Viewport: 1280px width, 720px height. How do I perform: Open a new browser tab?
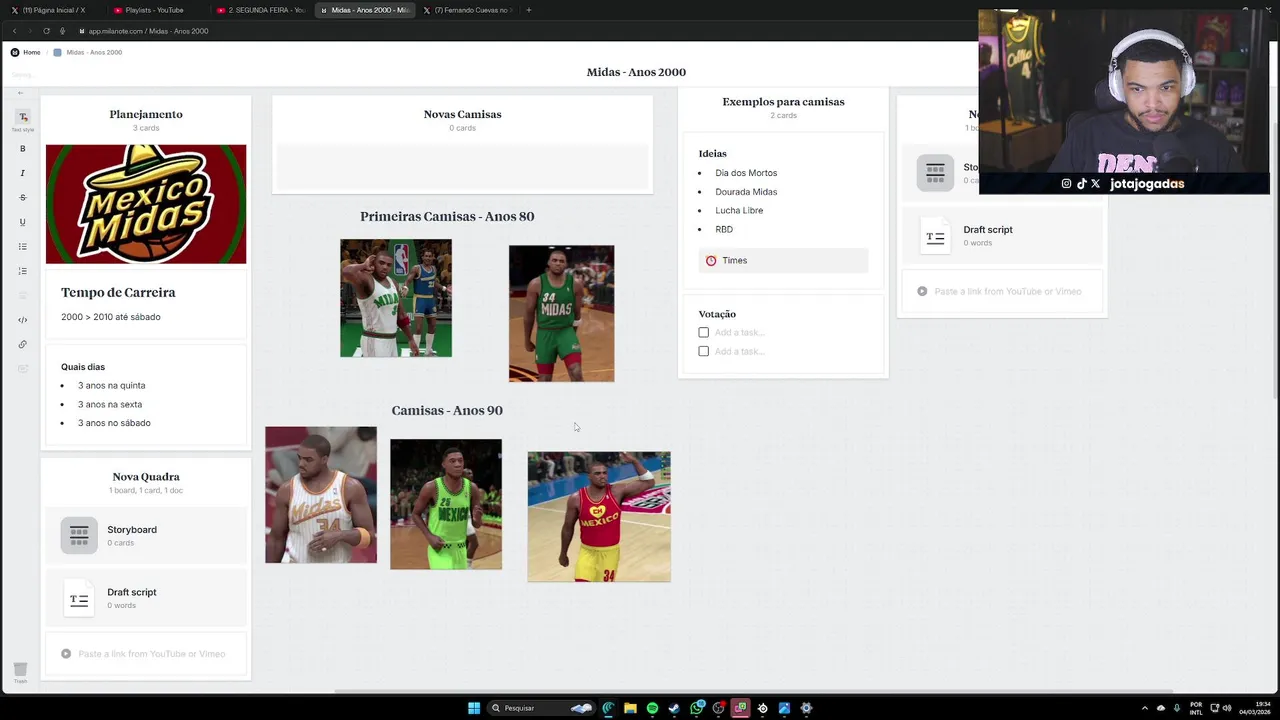pyautogui.click(x=529, y=10)
